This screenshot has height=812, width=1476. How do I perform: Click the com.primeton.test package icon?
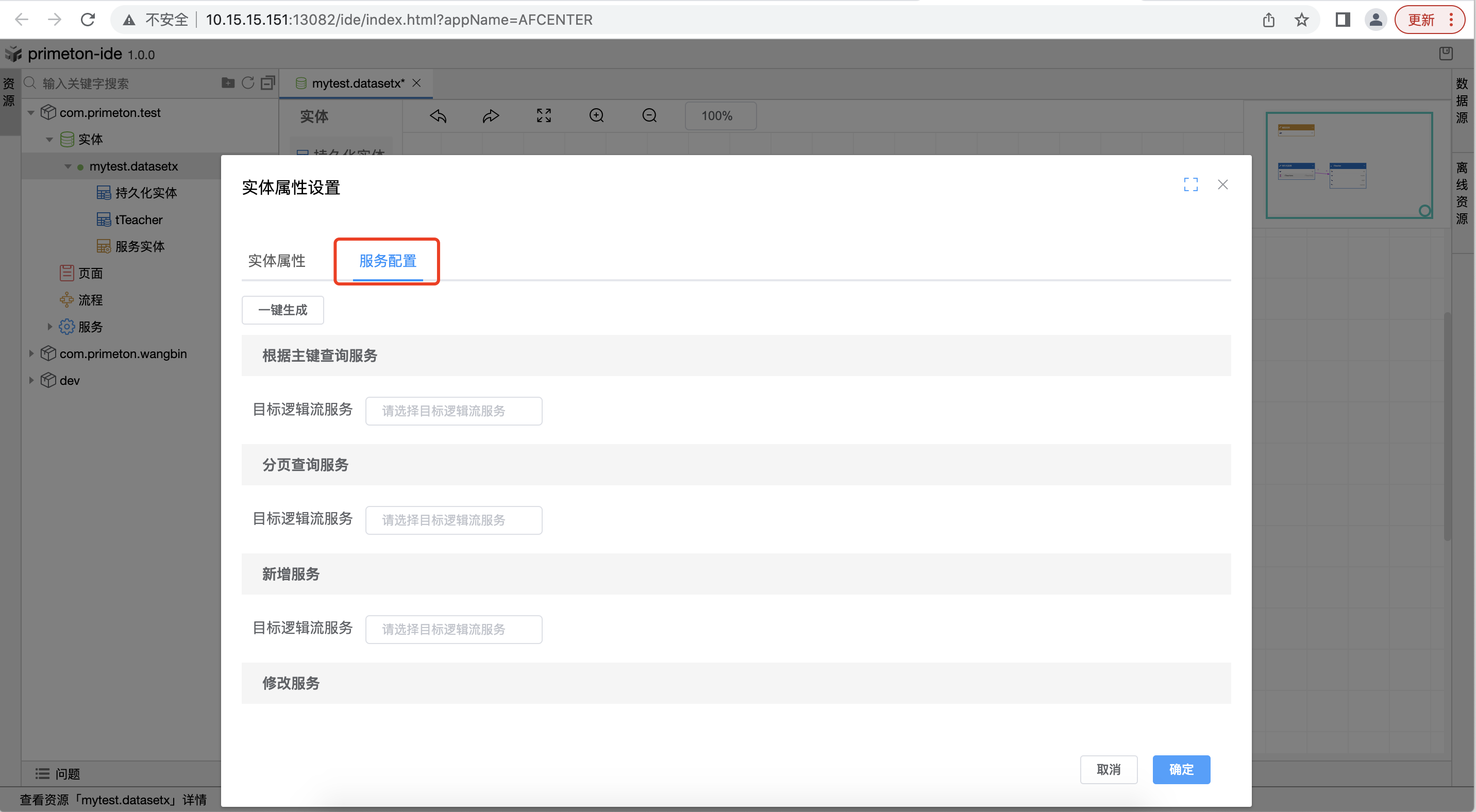pyautogui.click(x=48, y=112)
